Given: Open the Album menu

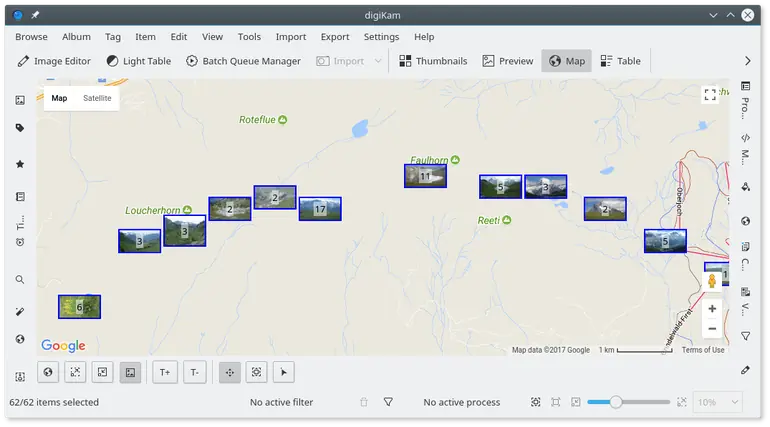Looking at the screenshot, I should (x=76, y=37).
